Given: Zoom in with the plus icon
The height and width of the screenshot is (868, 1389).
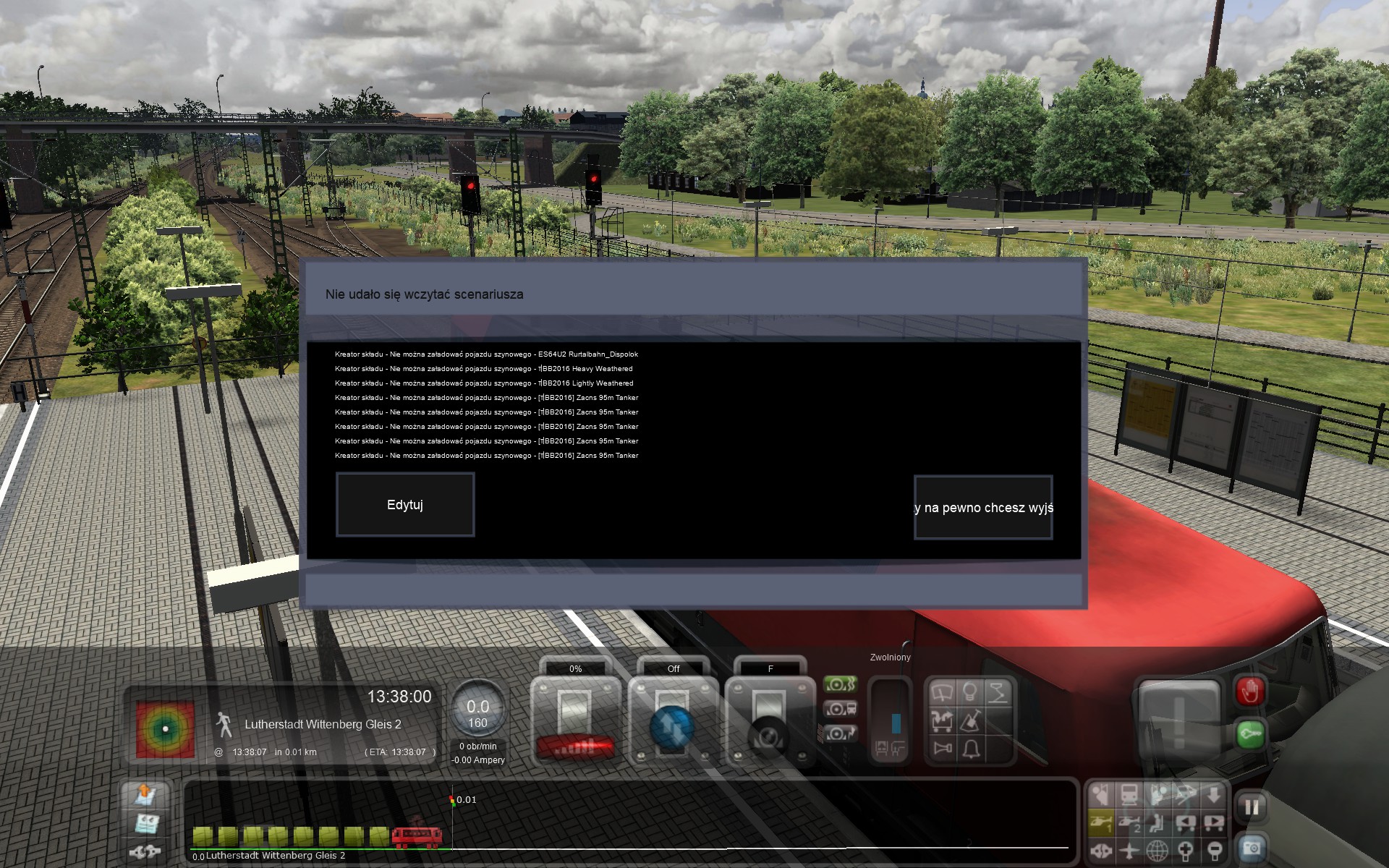Looking at the screenshot, I should click(x=1186, y=851).
